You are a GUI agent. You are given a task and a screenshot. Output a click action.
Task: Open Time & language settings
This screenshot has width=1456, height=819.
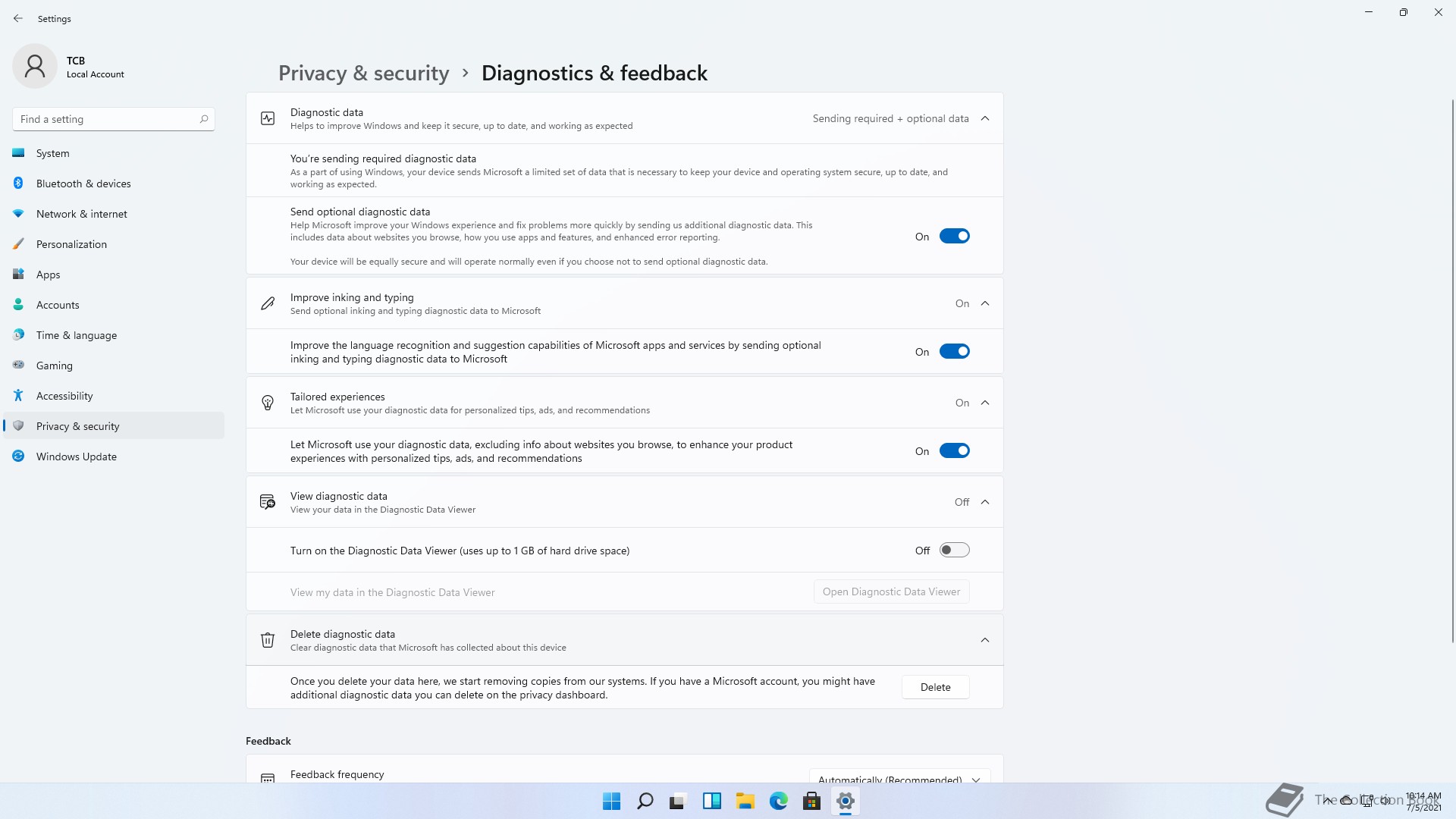click(114, 335)
